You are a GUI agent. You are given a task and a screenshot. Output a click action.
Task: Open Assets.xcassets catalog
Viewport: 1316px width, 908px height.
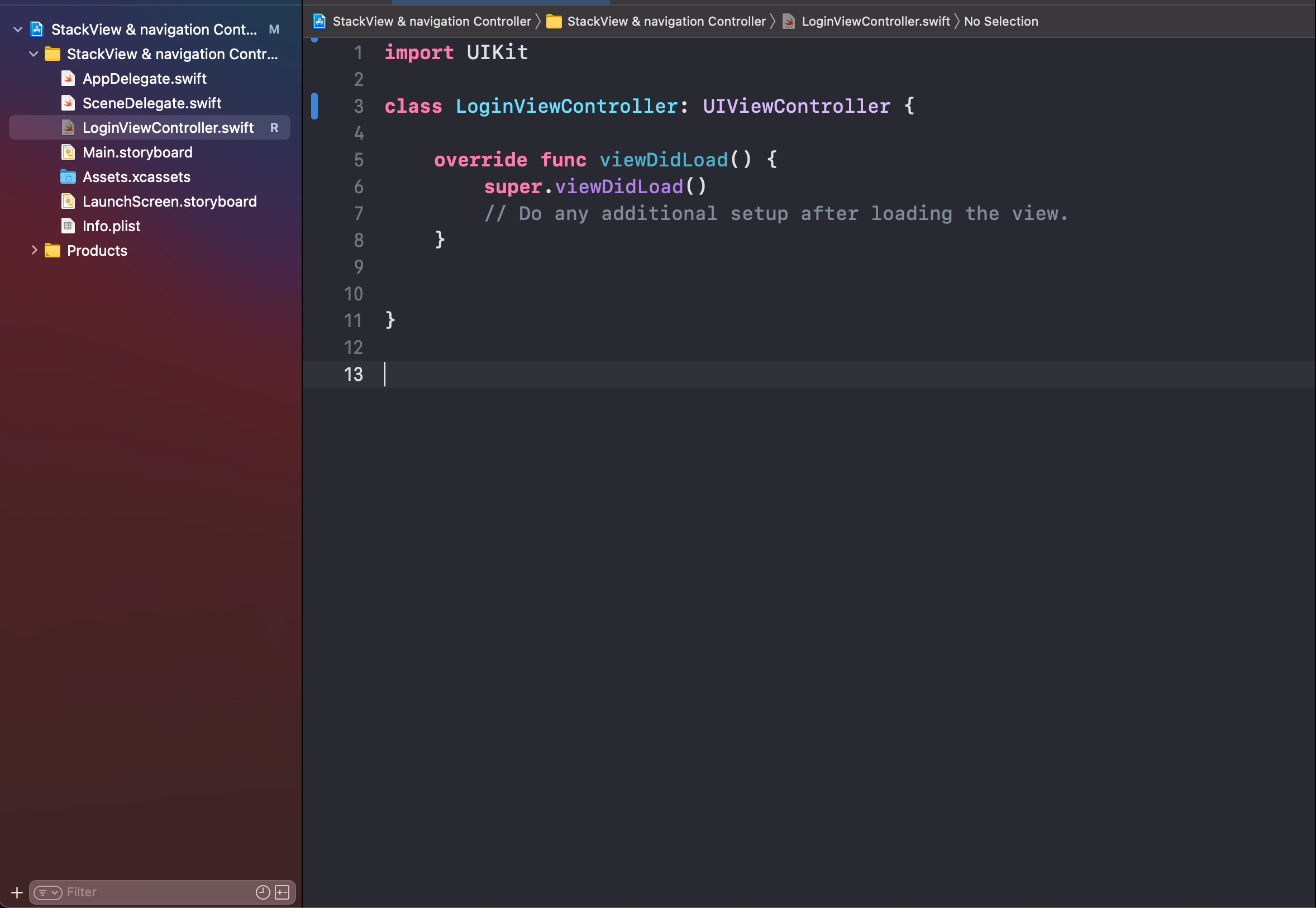pos(136,177)
